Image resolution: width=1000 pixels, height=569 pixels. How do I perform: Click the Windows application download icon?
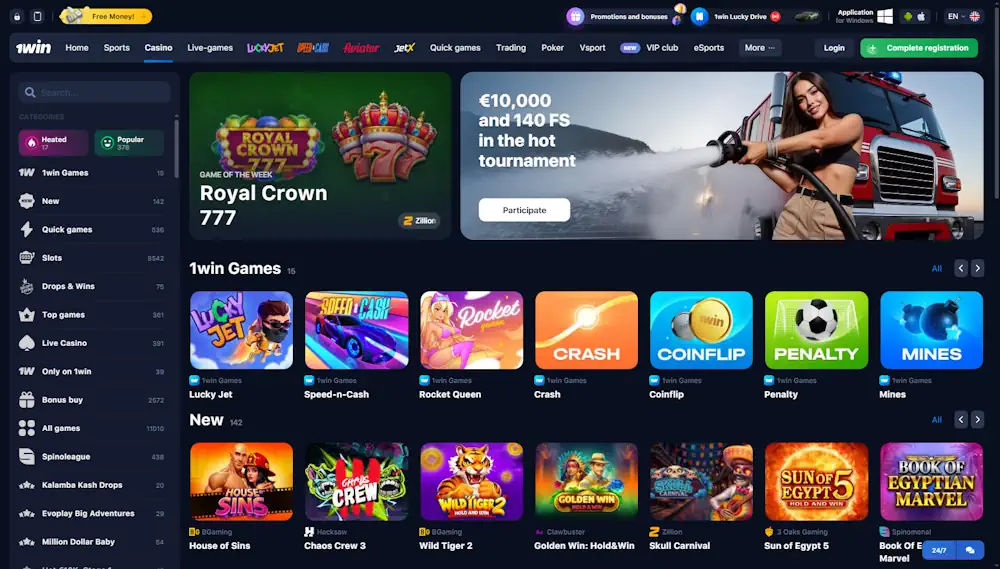point(885,17)
